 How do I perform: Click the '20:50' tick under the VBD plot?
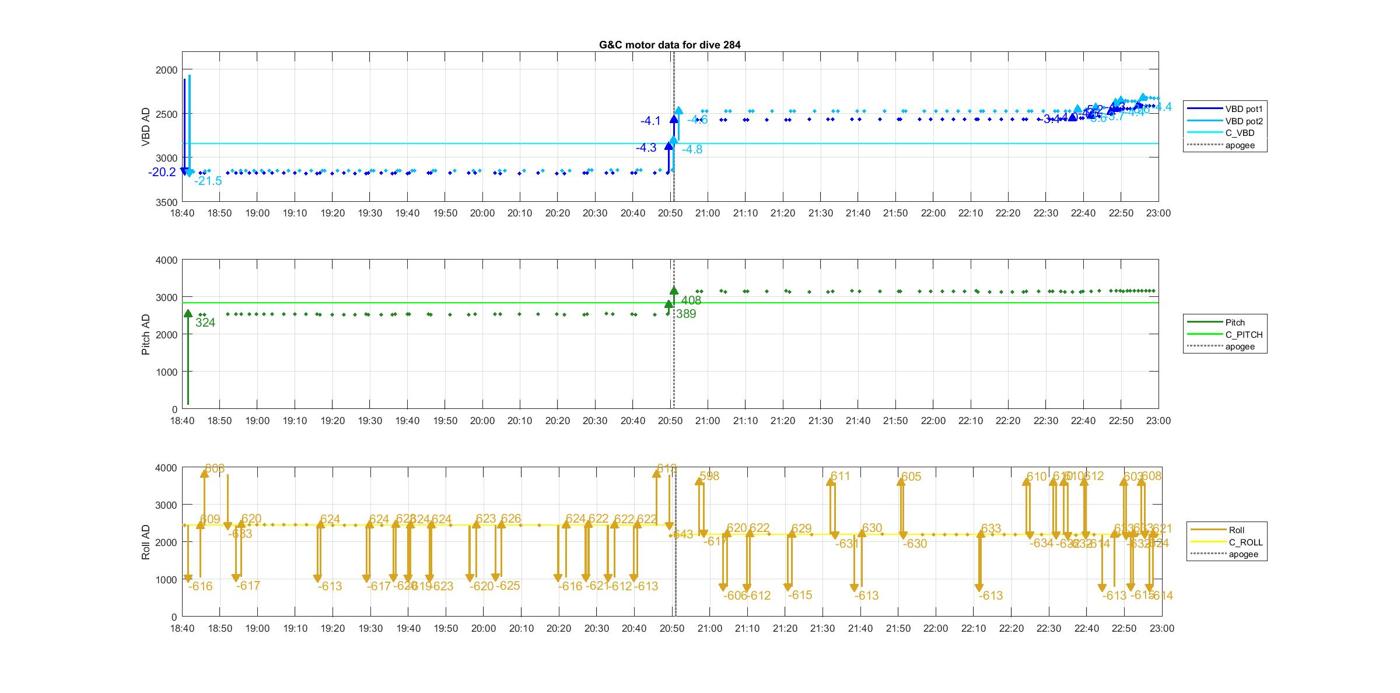[x=670, y=213]
